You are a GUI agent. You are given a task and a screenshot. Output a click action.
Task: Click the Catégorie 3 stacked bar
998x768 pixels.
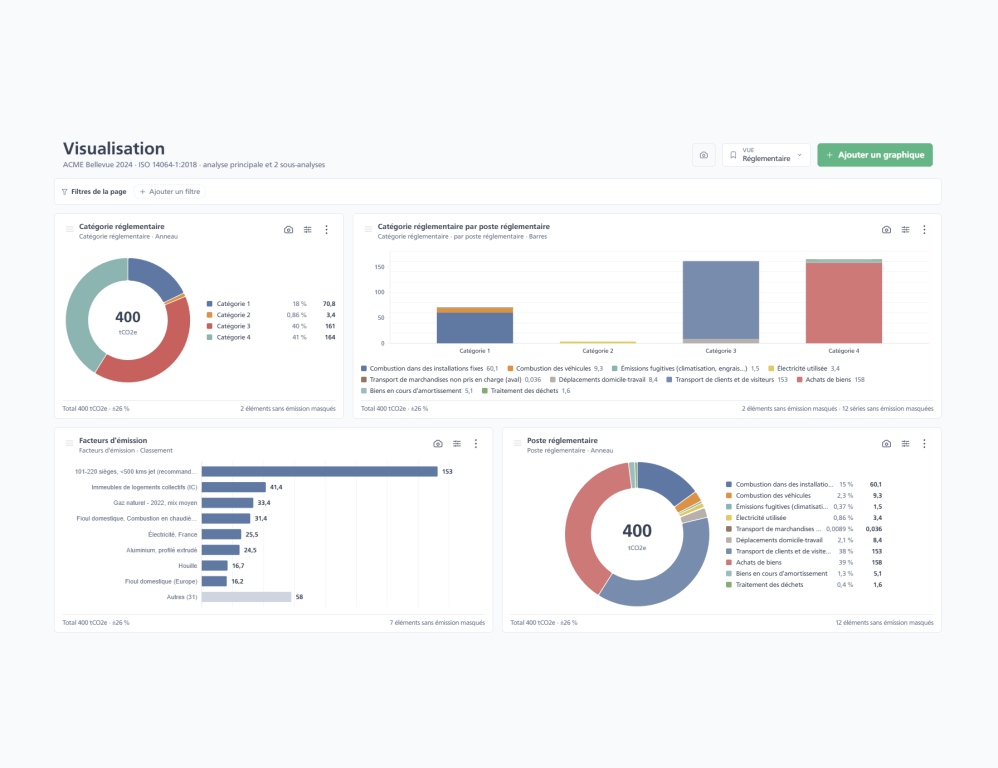coord(720,302)
